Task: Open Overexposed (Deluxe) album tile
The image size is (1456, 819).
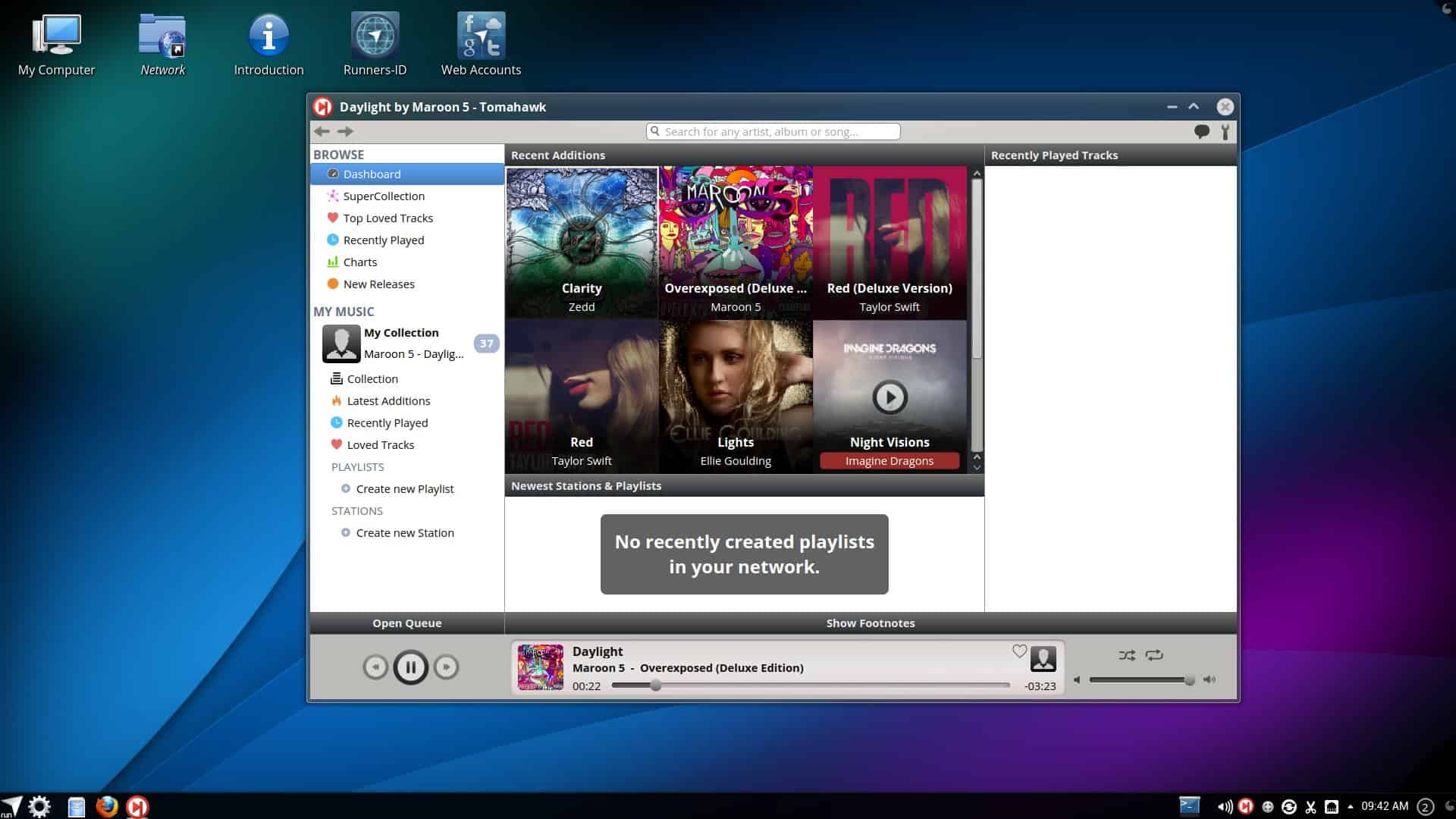Action: (x=736, y=243)
